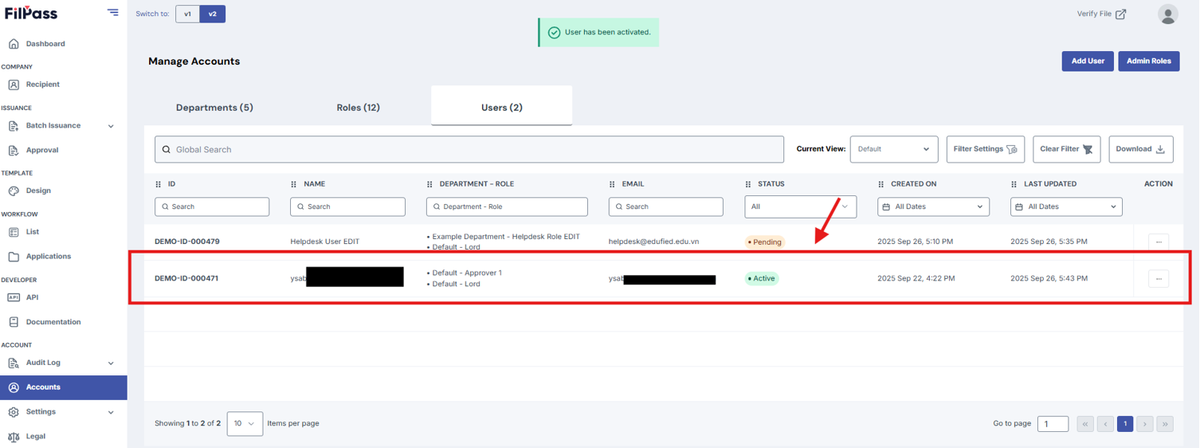Open Admin Roles
This screenshot has width=1200, height=448.
pos(1148,61)
